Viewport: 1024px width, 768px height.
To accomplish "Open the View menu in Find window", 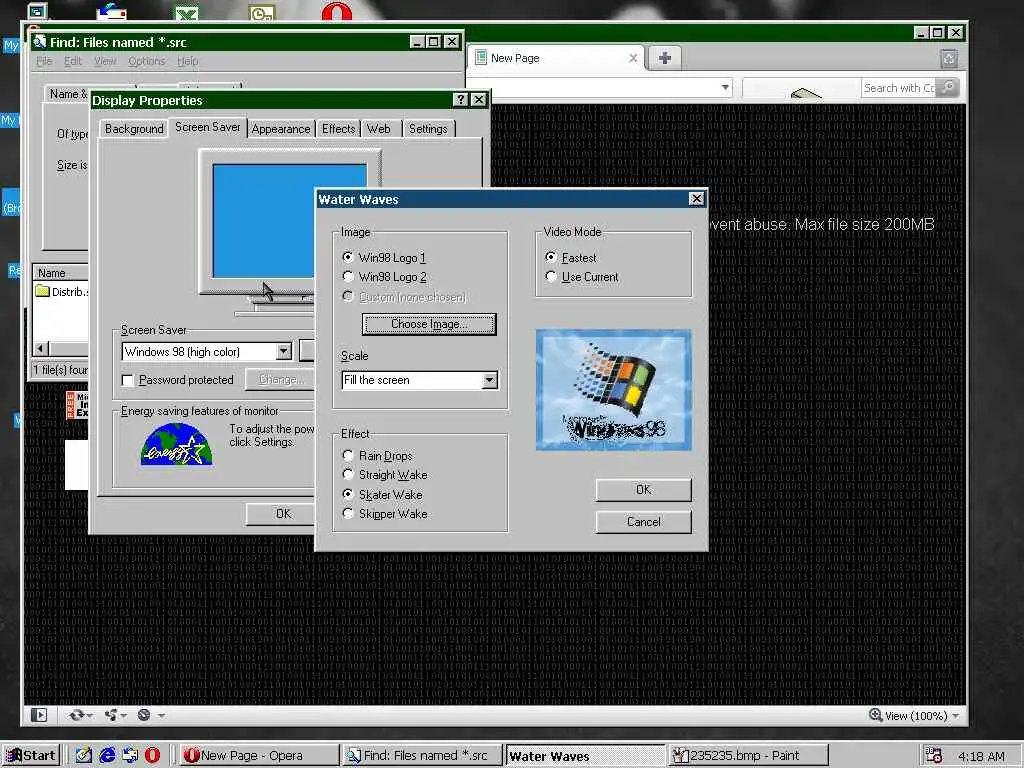I will tap(104, 61).
